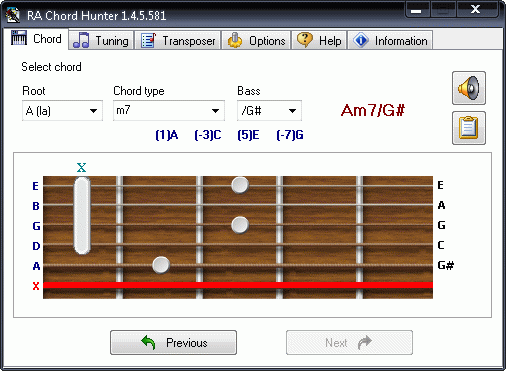Expand the Root dropdown showing A (la)
The image size is (506, 371).
click(62, 111)
